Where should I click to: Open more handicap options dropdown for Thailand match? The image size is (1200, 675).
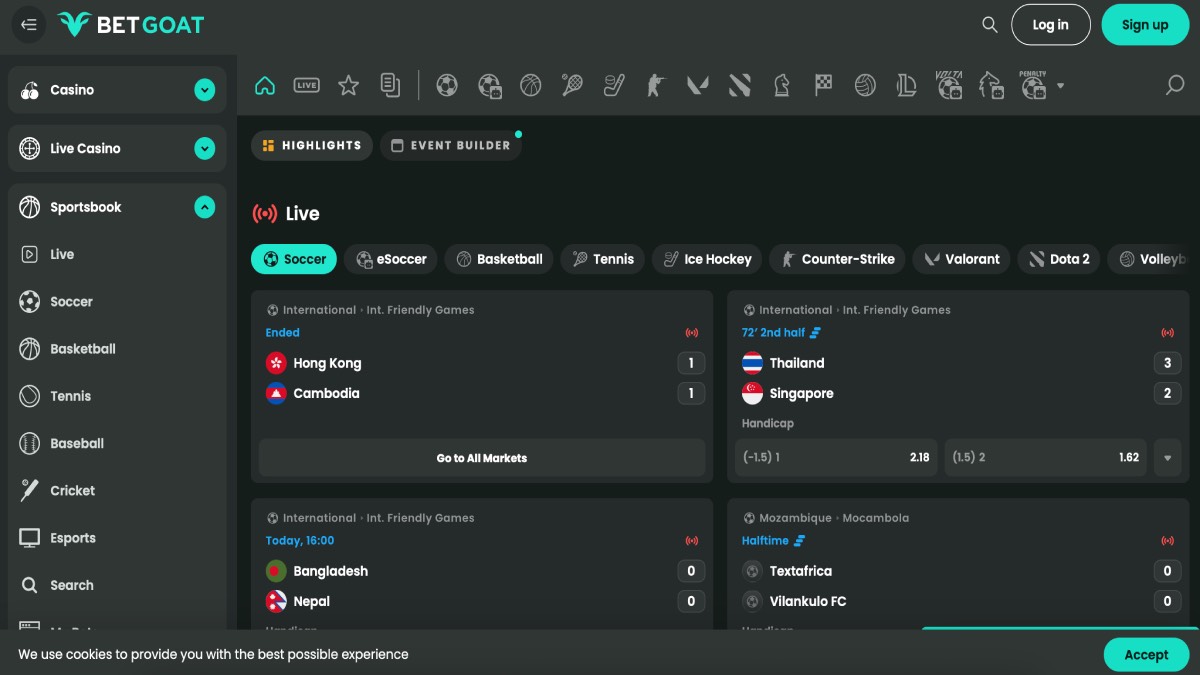[1167, 458]
